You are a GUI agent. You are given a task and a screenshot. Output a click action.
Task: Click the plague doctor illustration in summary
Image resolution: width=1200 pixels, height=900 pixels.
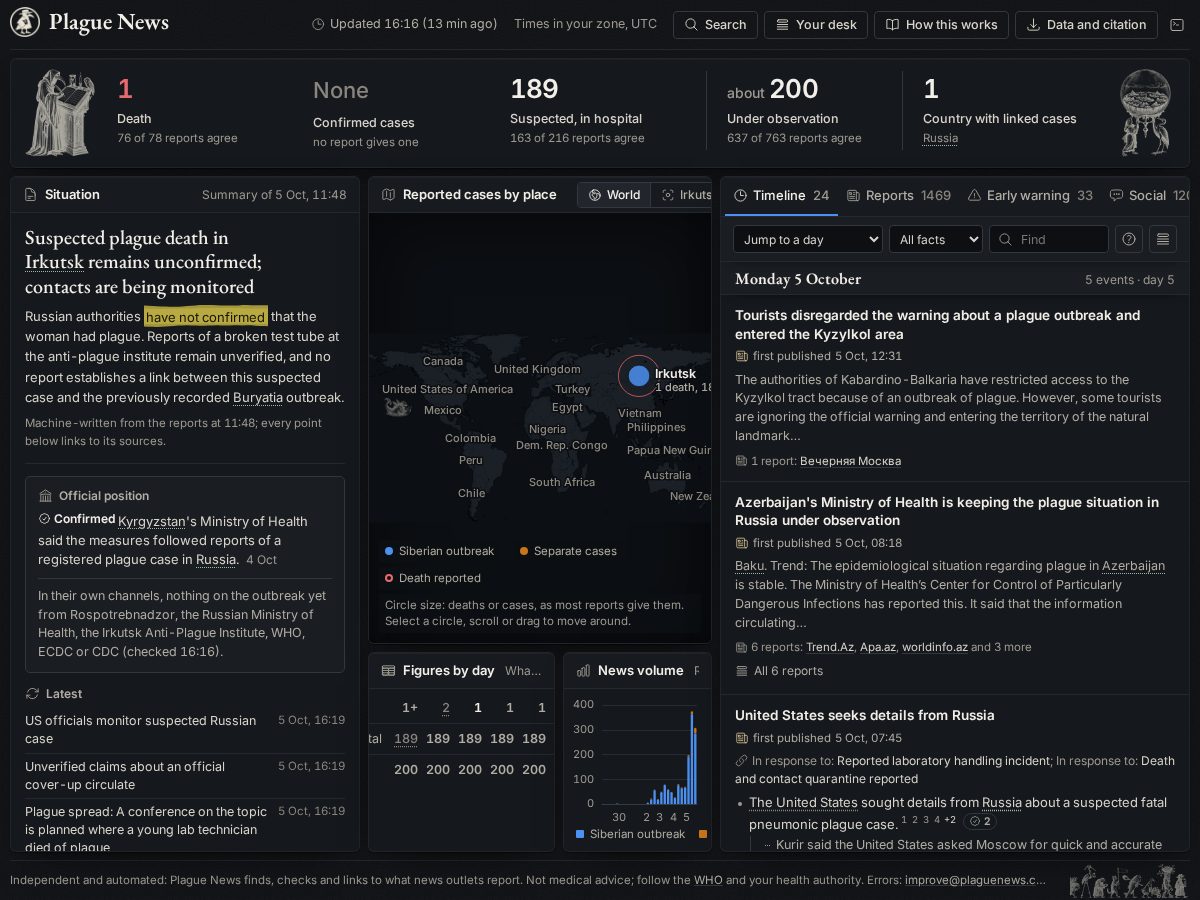pos(59,112)
